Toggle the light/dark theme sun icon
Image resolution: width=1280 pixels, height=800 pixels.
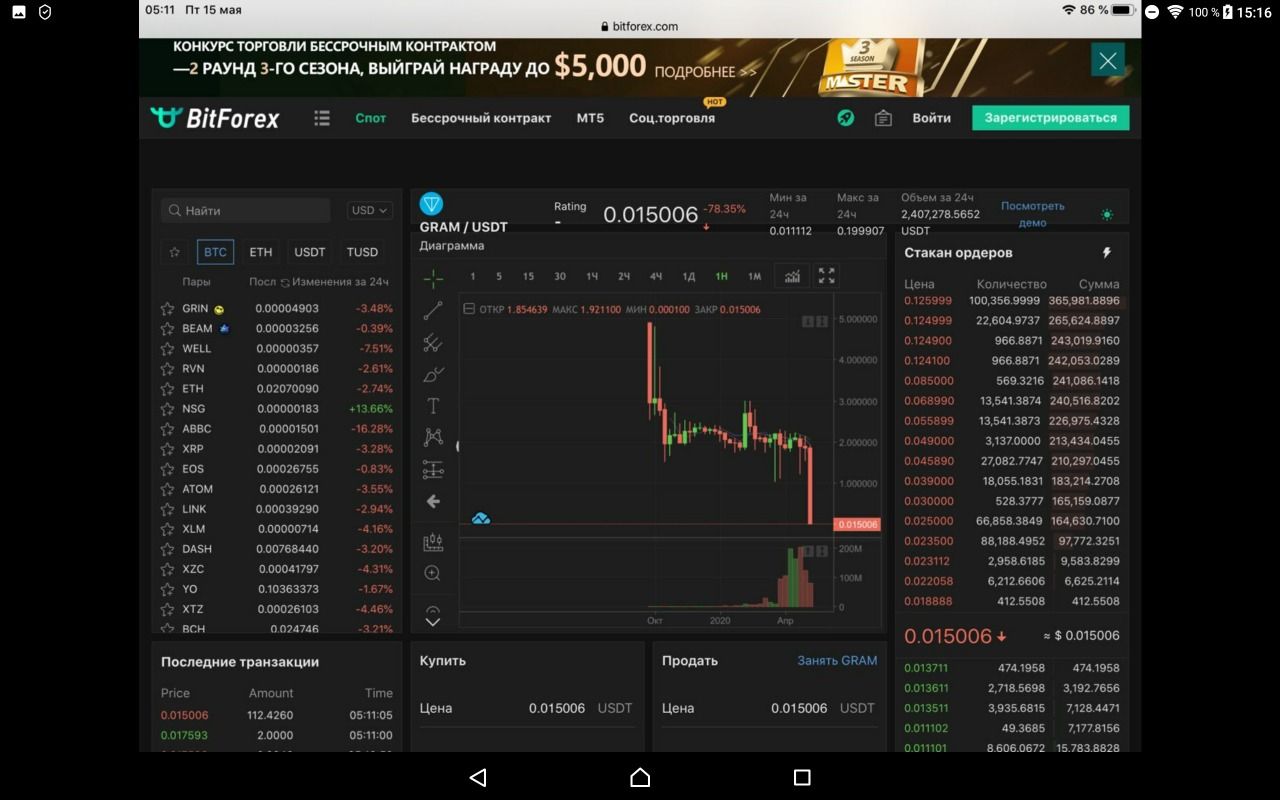coord(1107,214)
